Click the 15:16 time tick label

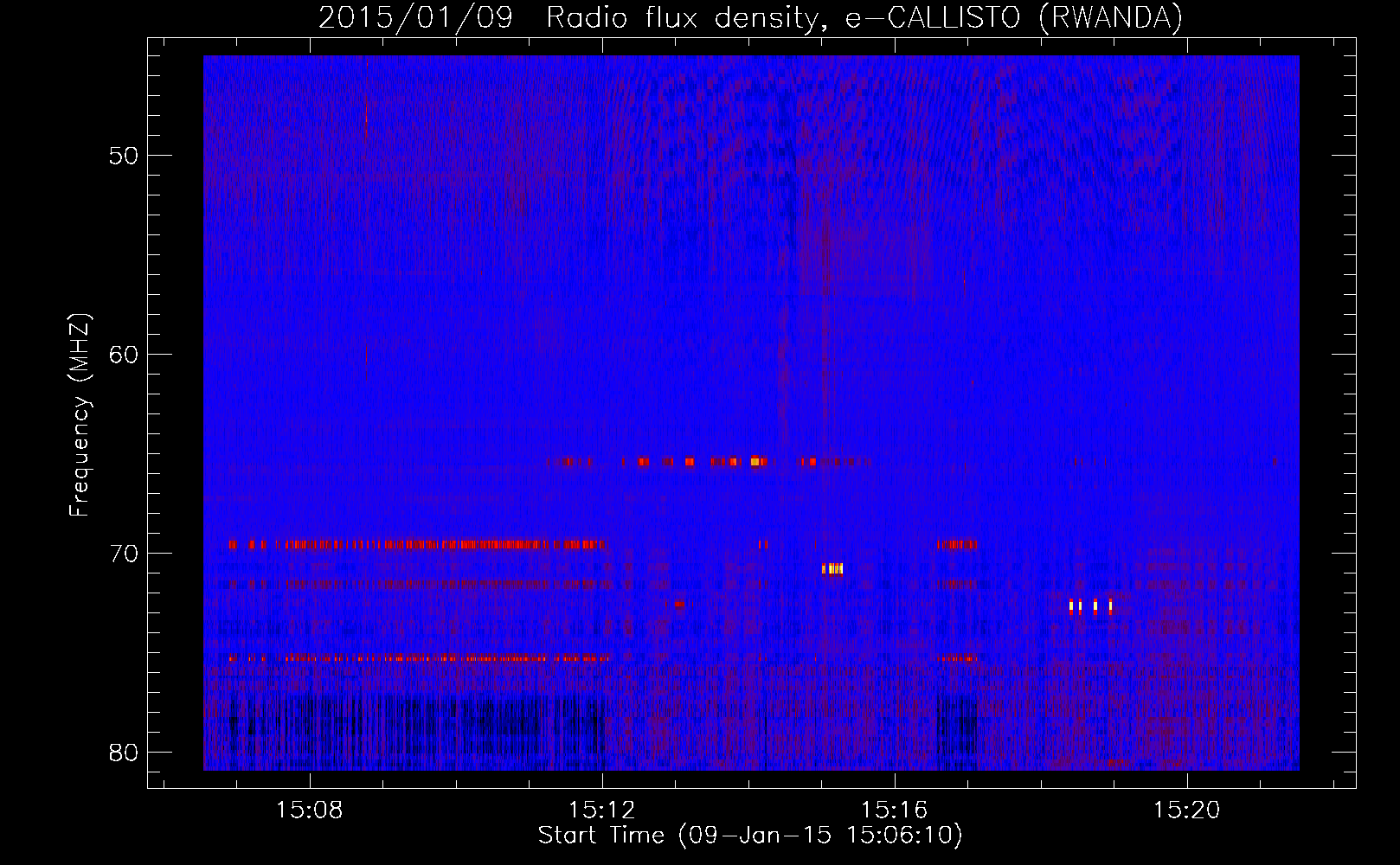coord(894,810)
